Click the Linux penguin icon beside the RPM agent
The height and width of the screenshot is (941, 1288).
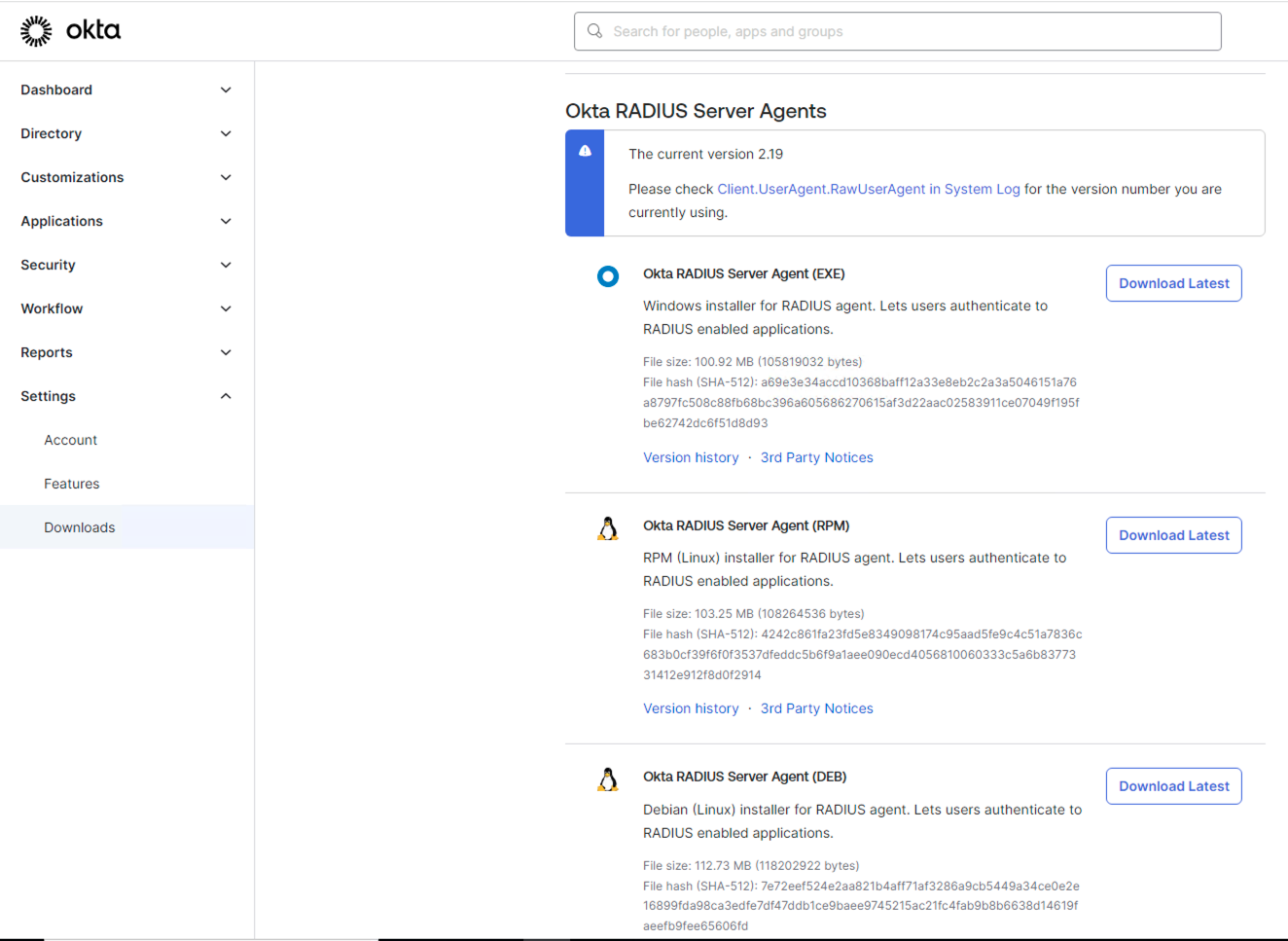608,527
